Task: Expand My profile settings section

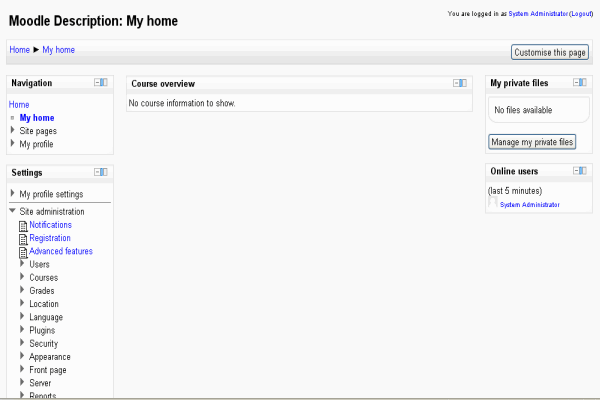Action: coord(13,193)
